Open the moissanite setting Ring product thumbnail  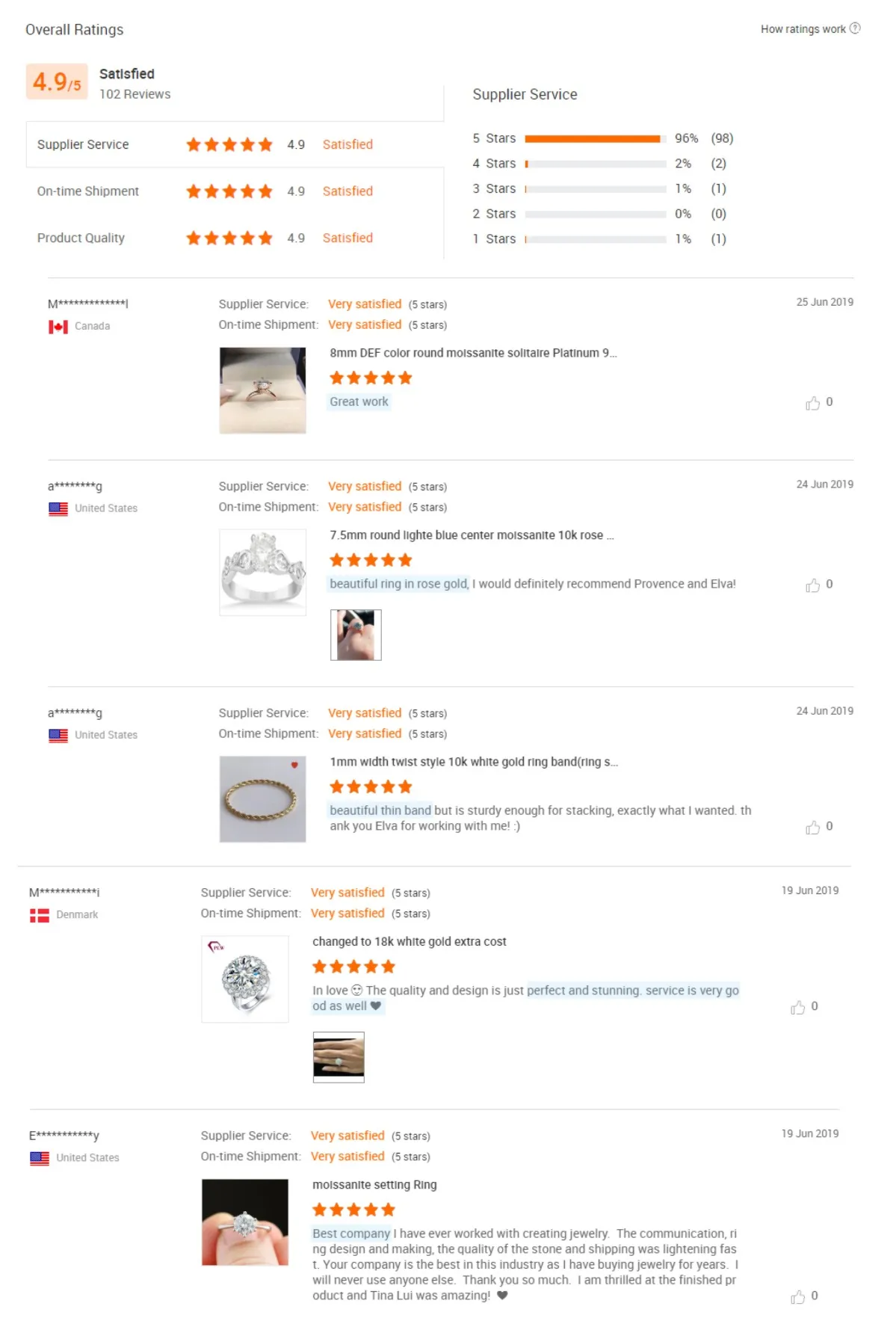pos(245,1222)
